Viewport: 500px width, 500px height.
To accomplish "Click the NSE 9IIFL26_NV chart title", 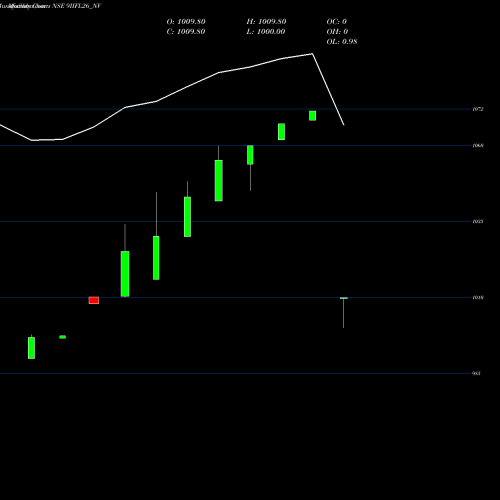I will coord(76,6).
